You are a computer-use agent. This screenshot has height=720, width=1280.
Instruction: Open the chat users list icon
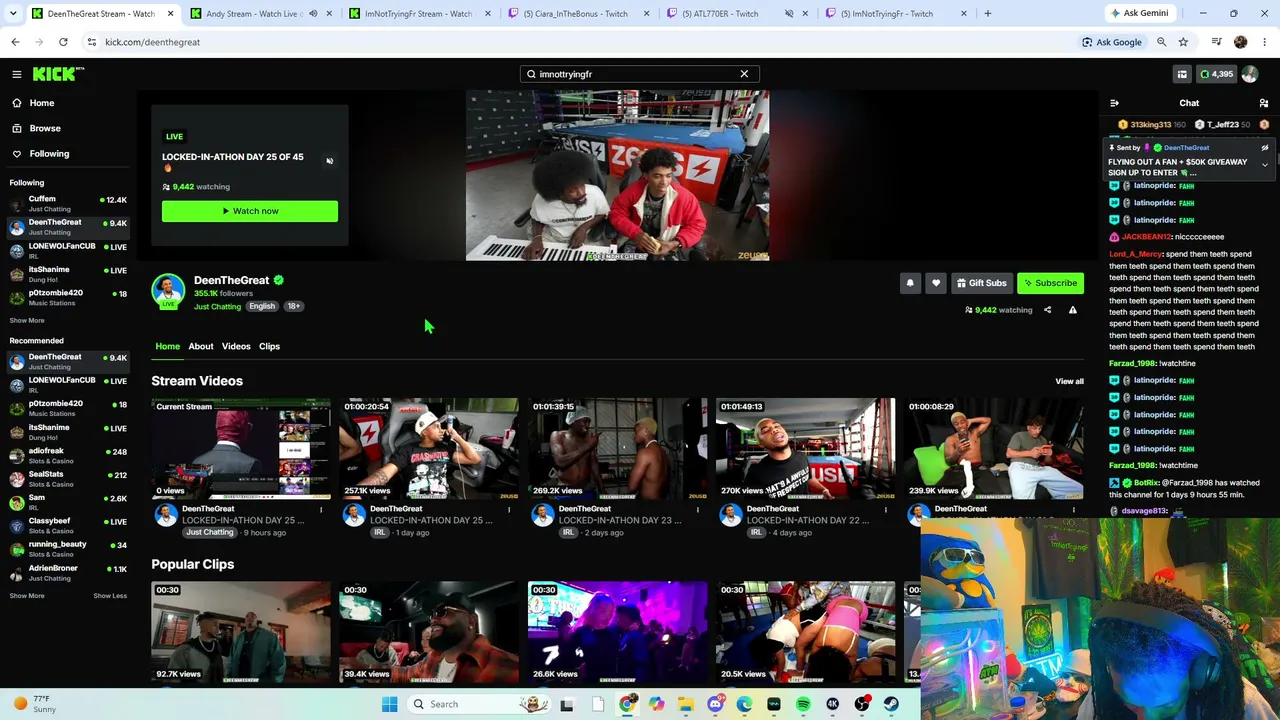click(1264, 103)
